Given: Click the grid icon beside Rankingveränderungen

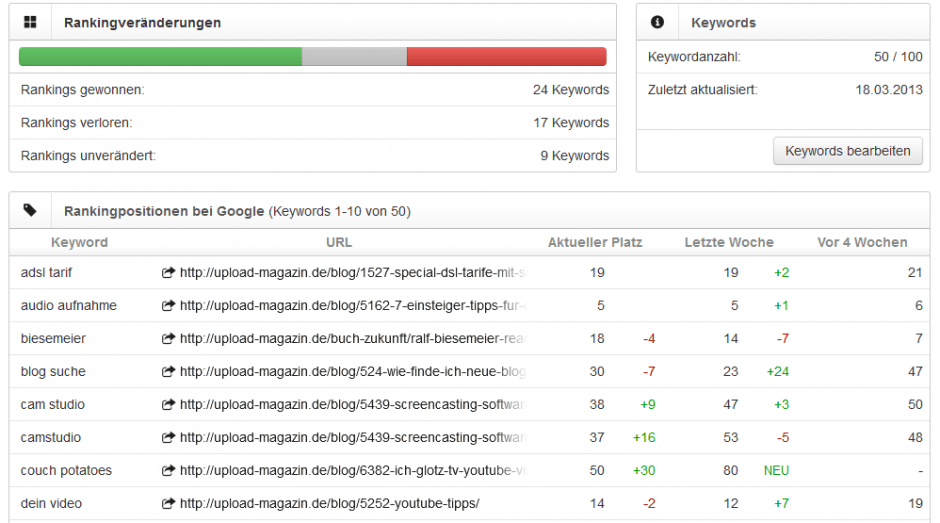Looking at the screenshot, I should pos(31,22).
